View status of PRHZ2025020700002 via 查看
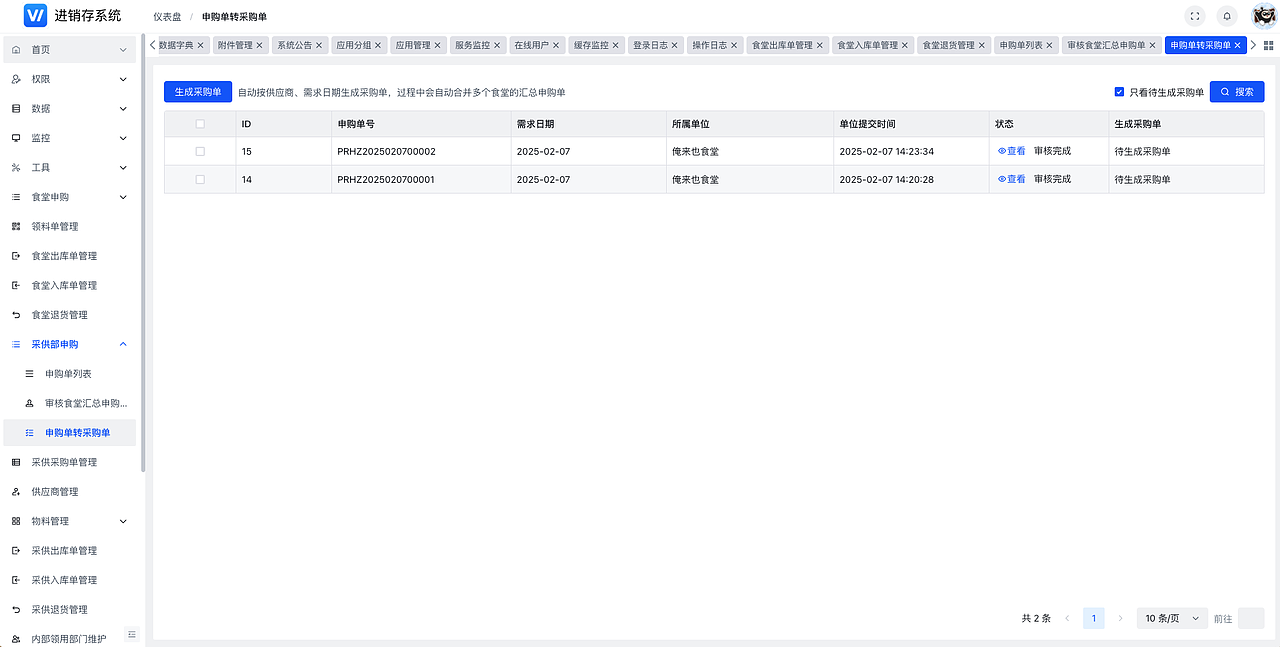1280x647 pixels. click(1012, 151)
